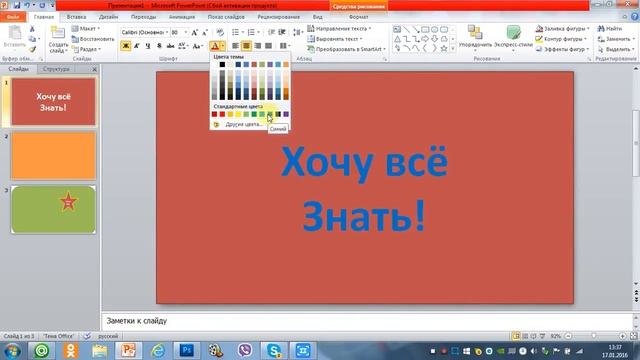
Task: Click the Find (Найти) button
Action: pos(610,29)
